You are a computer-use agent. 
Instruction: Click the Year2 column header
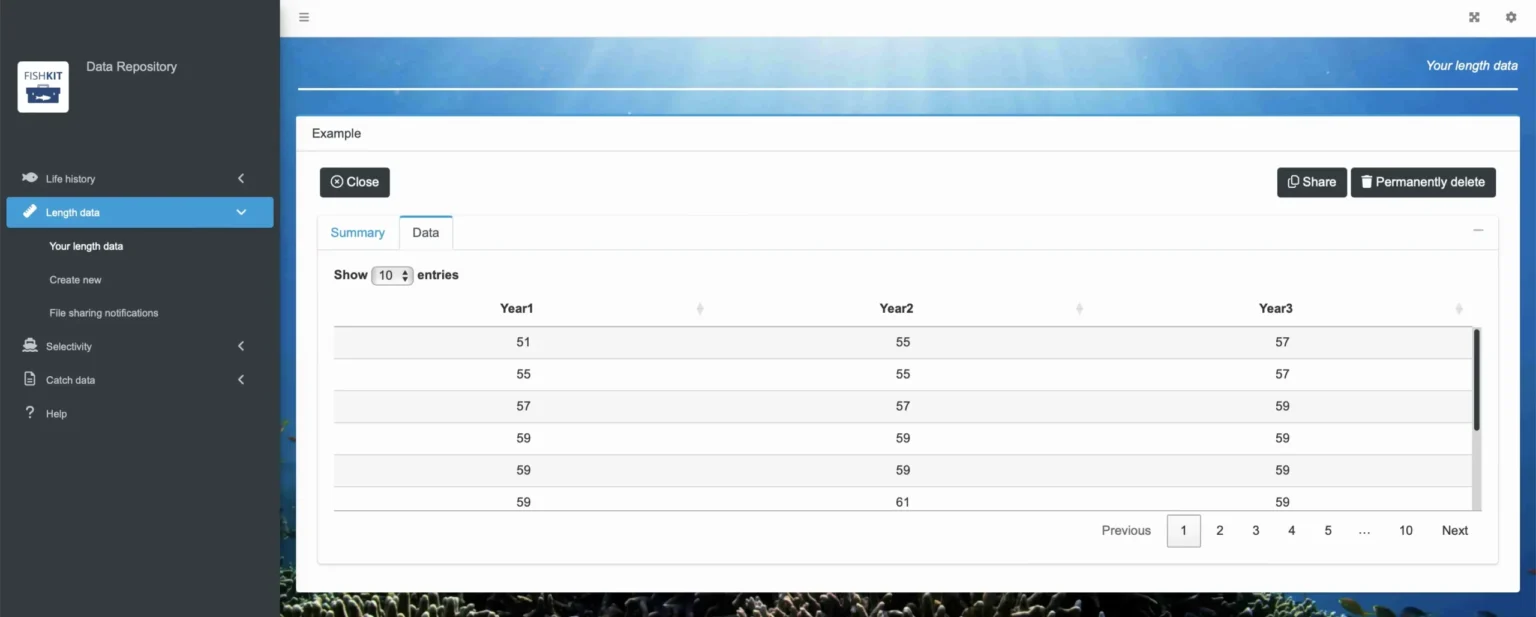point(899,309)
